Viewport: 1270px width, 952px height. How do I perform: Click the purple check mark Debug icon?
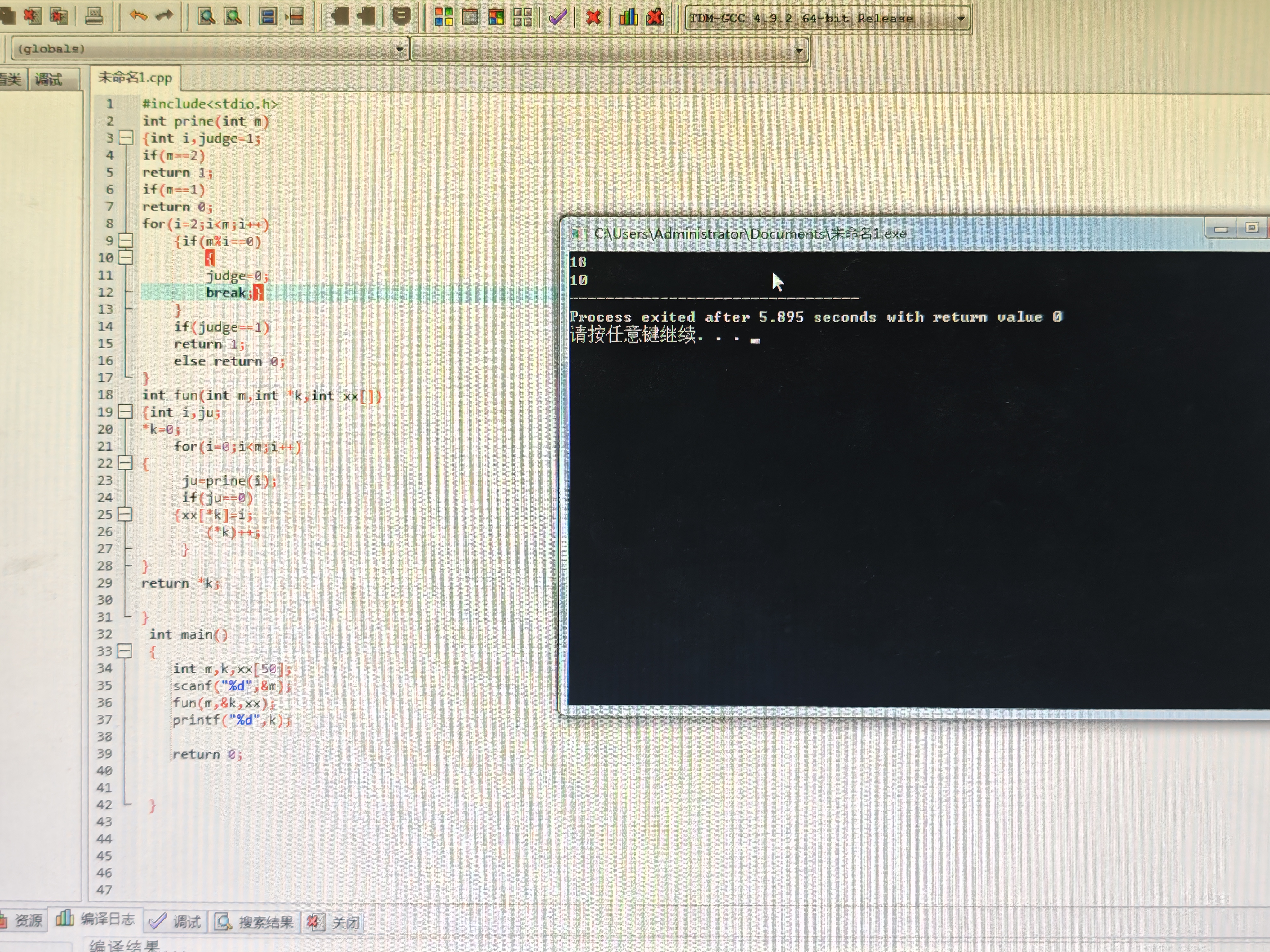click(x=557, y=17)
